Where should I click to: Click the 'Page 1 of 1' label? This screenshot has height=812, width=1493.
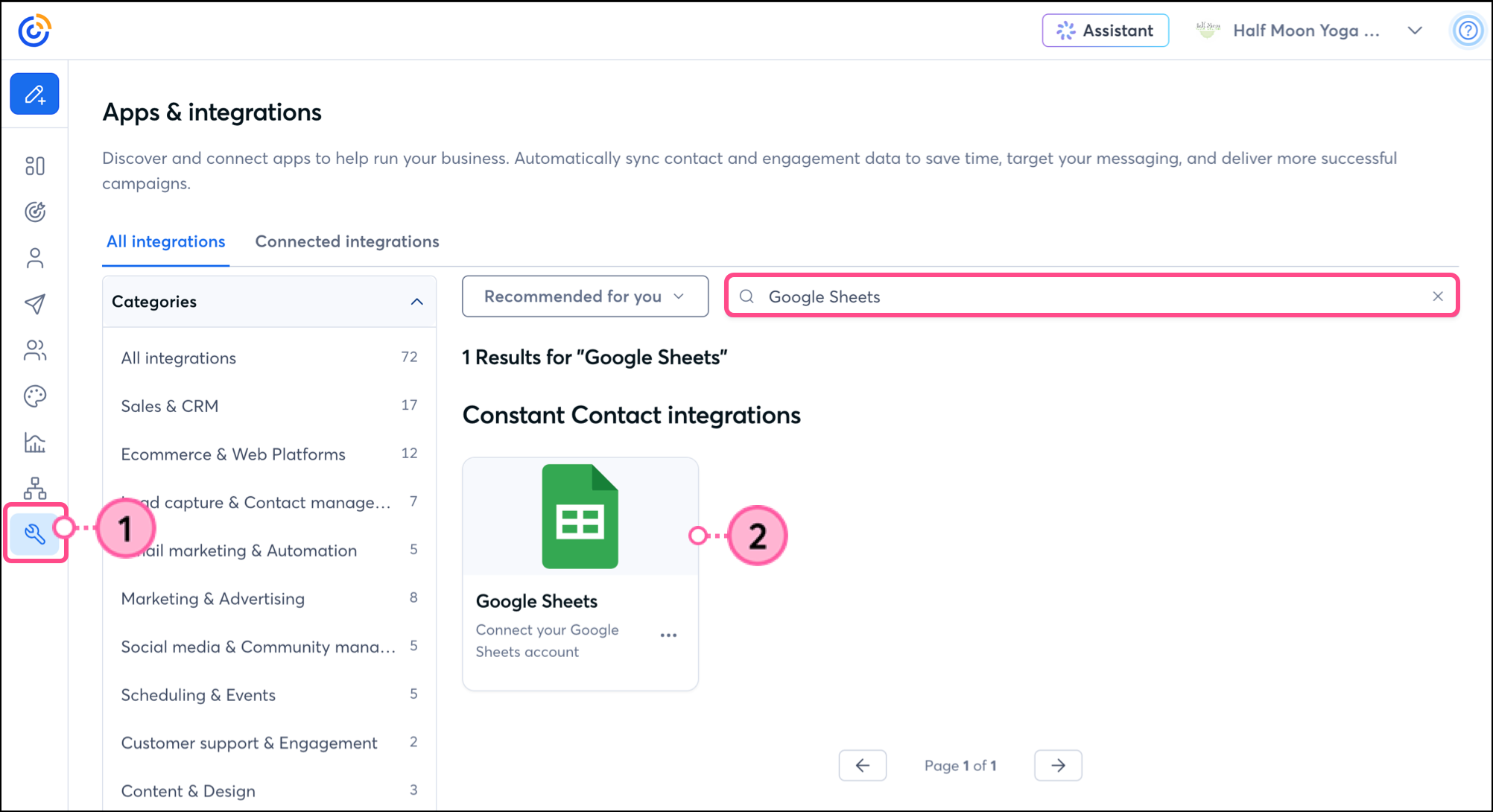[x=960, y=765]
